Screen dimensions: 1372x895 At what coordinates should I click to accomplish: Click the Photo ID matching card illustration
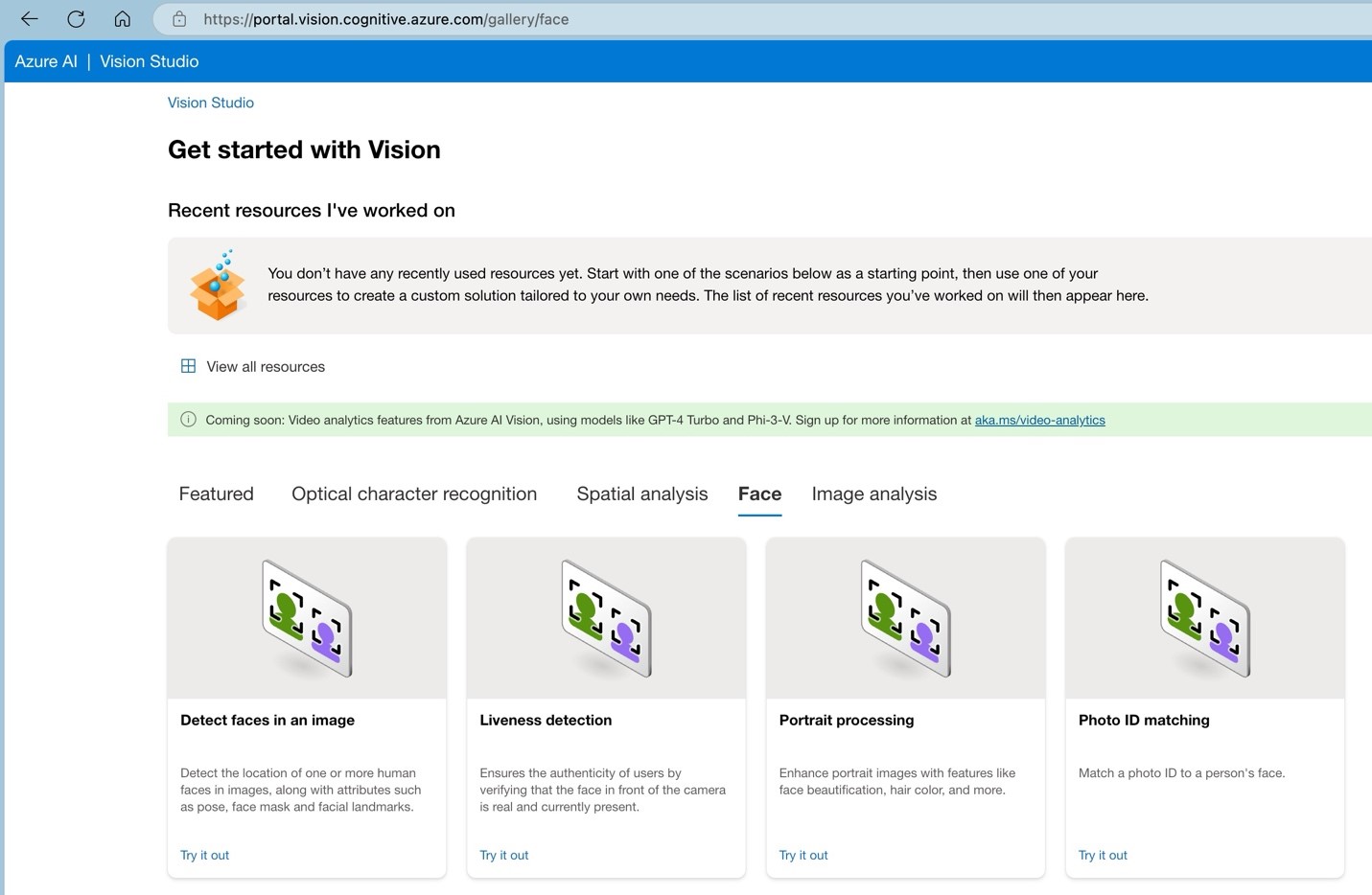[x=1204, y=617]
